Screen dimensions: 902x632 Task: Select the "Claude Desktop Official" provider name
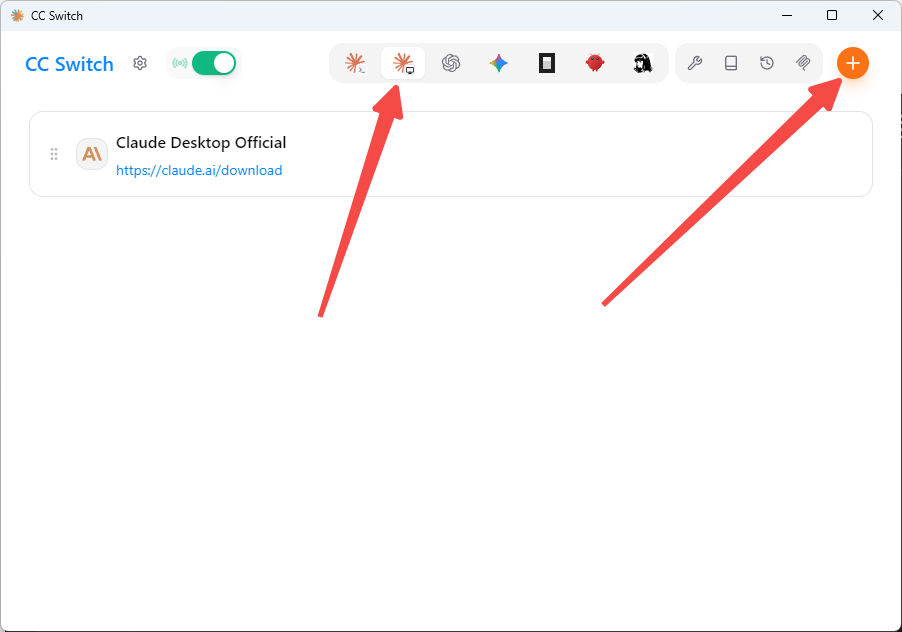click(201, 143)
